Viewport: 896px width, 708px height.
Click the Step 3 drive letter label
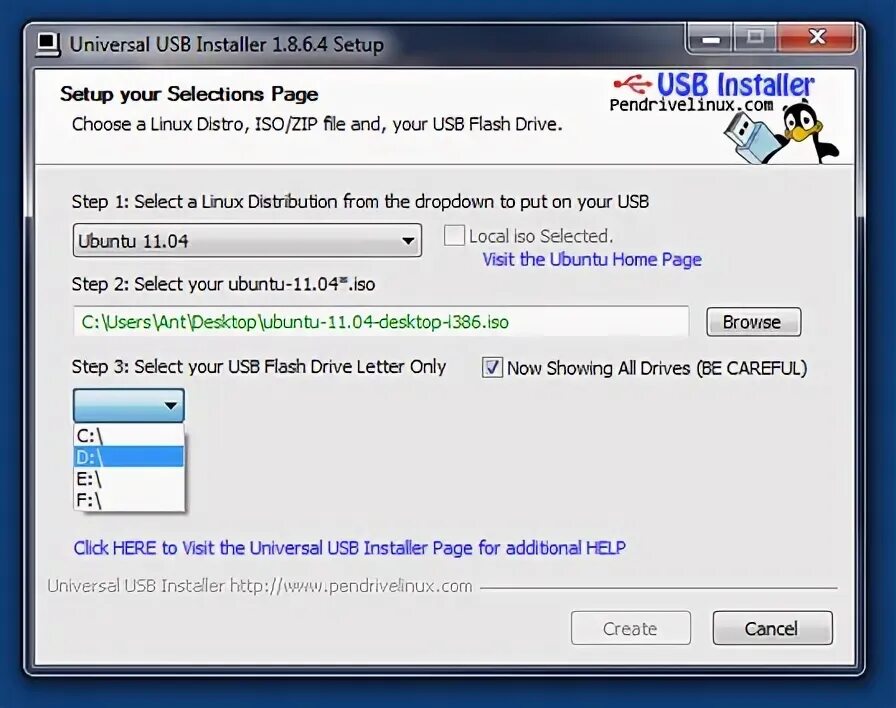pyautogui.click(x=258, y=366)
